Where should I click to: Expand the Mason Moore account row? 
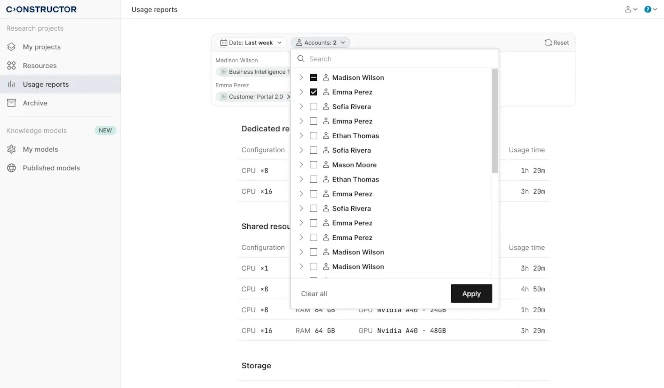pyautogui.click(x=301, y=165)
